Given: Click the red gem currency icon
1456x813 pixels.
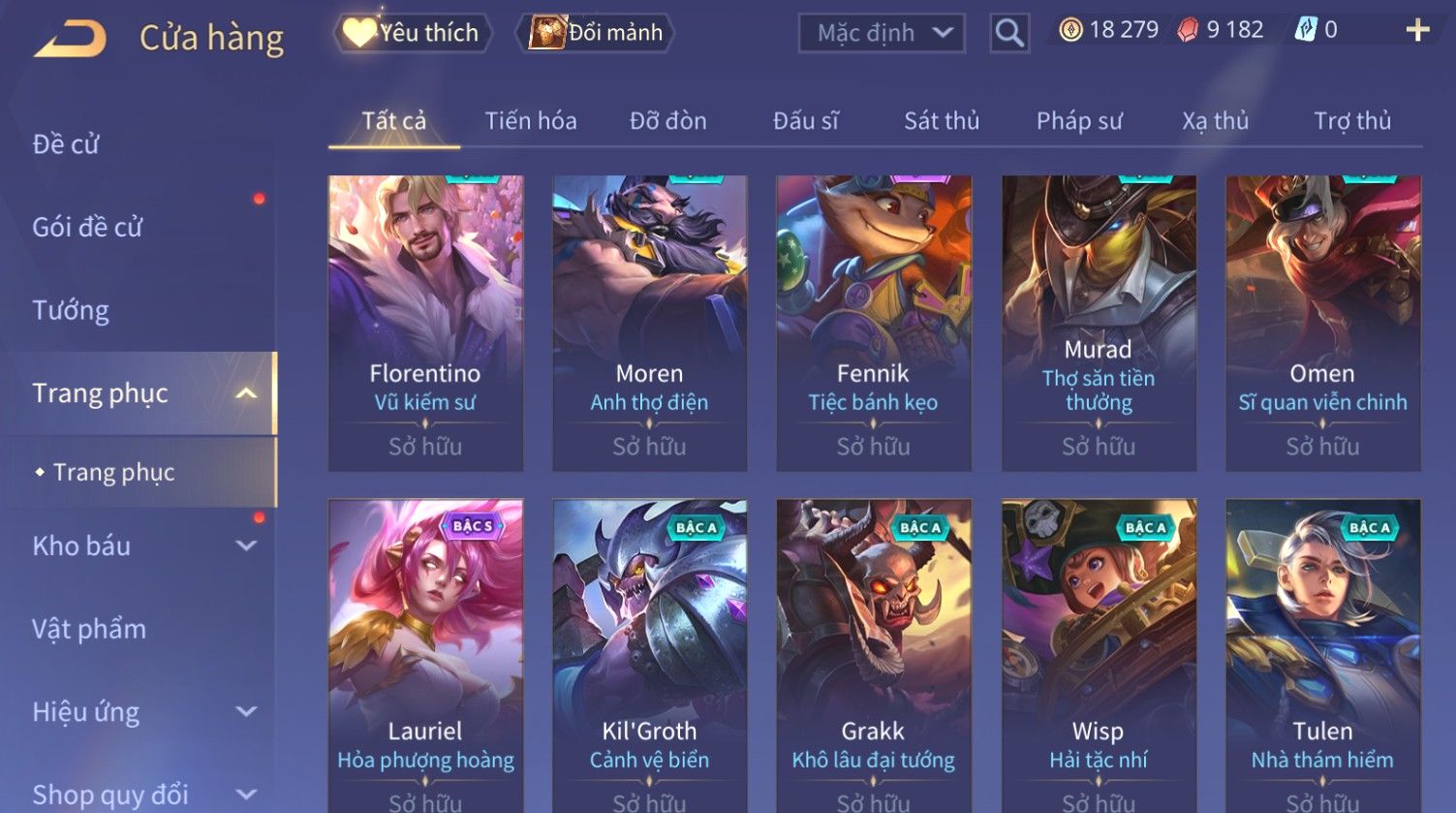Looking at the screenshot, I should (1188, 30).
